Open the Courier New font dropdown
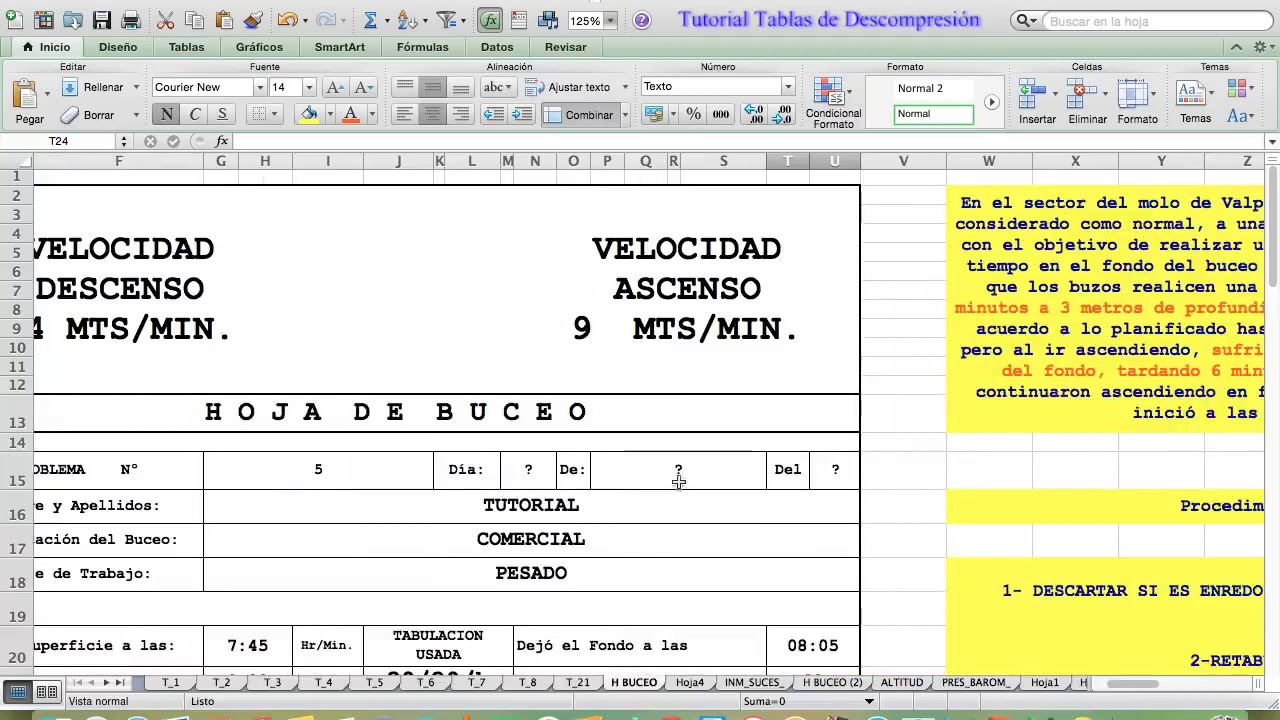Image resolution: width=1280 pixels, height=720 pixels. click(x=260, y=87)
